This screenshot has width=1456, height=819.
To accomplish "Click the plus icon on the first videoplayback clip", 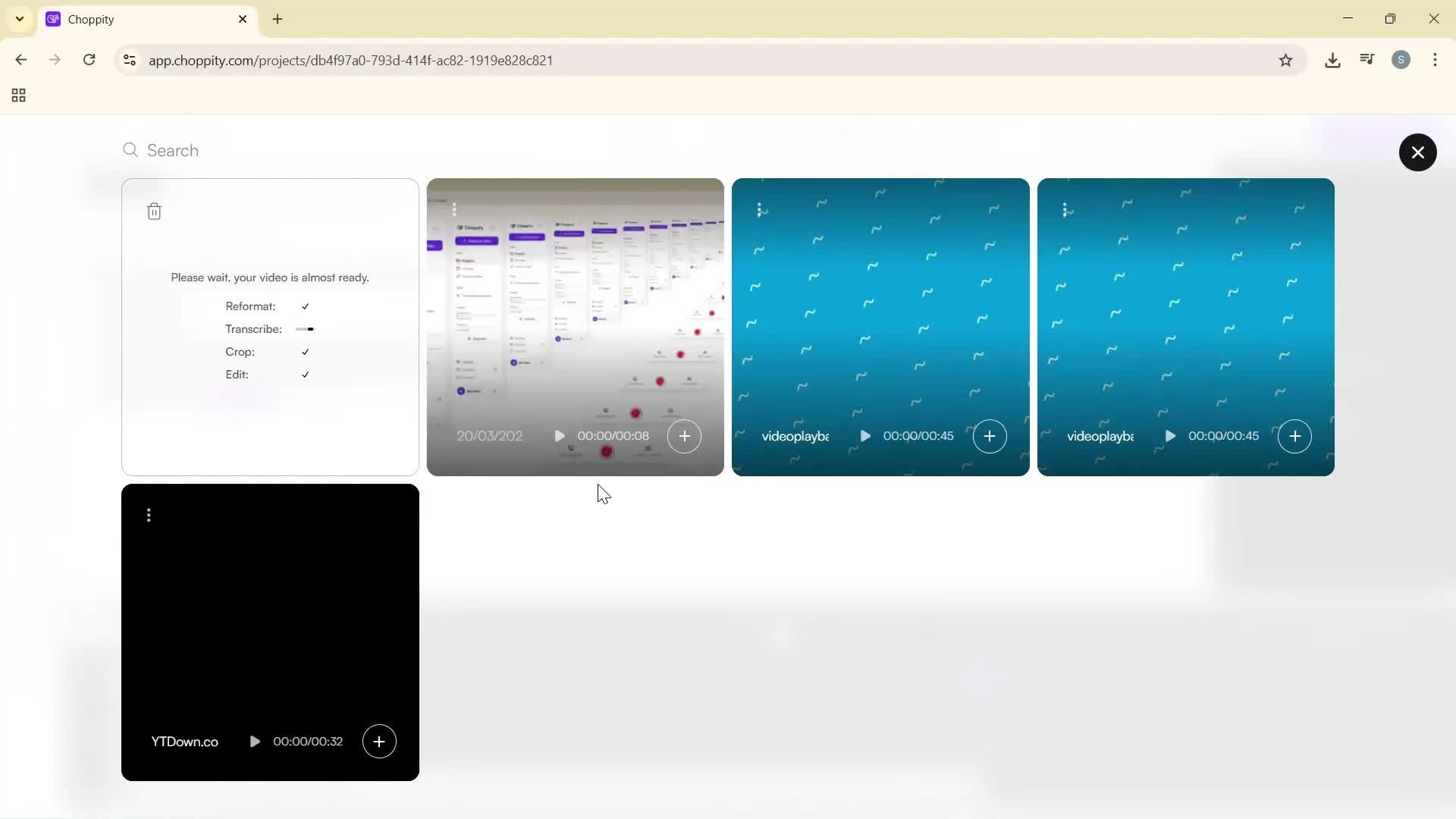I will click(x=990, y=436).
